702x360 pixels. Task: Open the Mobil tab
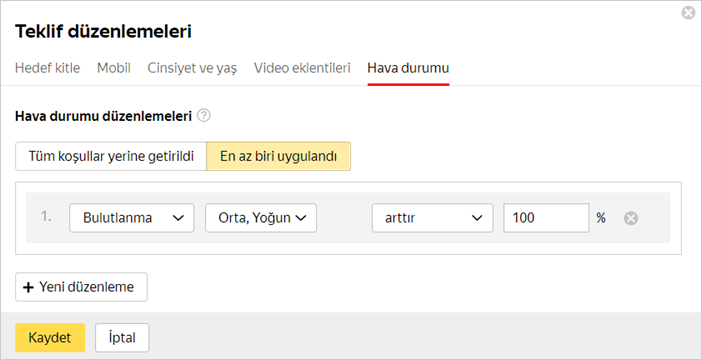[x=114, y=69]
